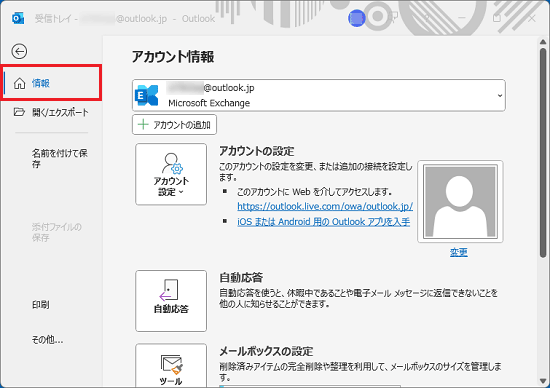Open the ツール mailbox cleanup button
Screen dimensions: 550x388
171,366
